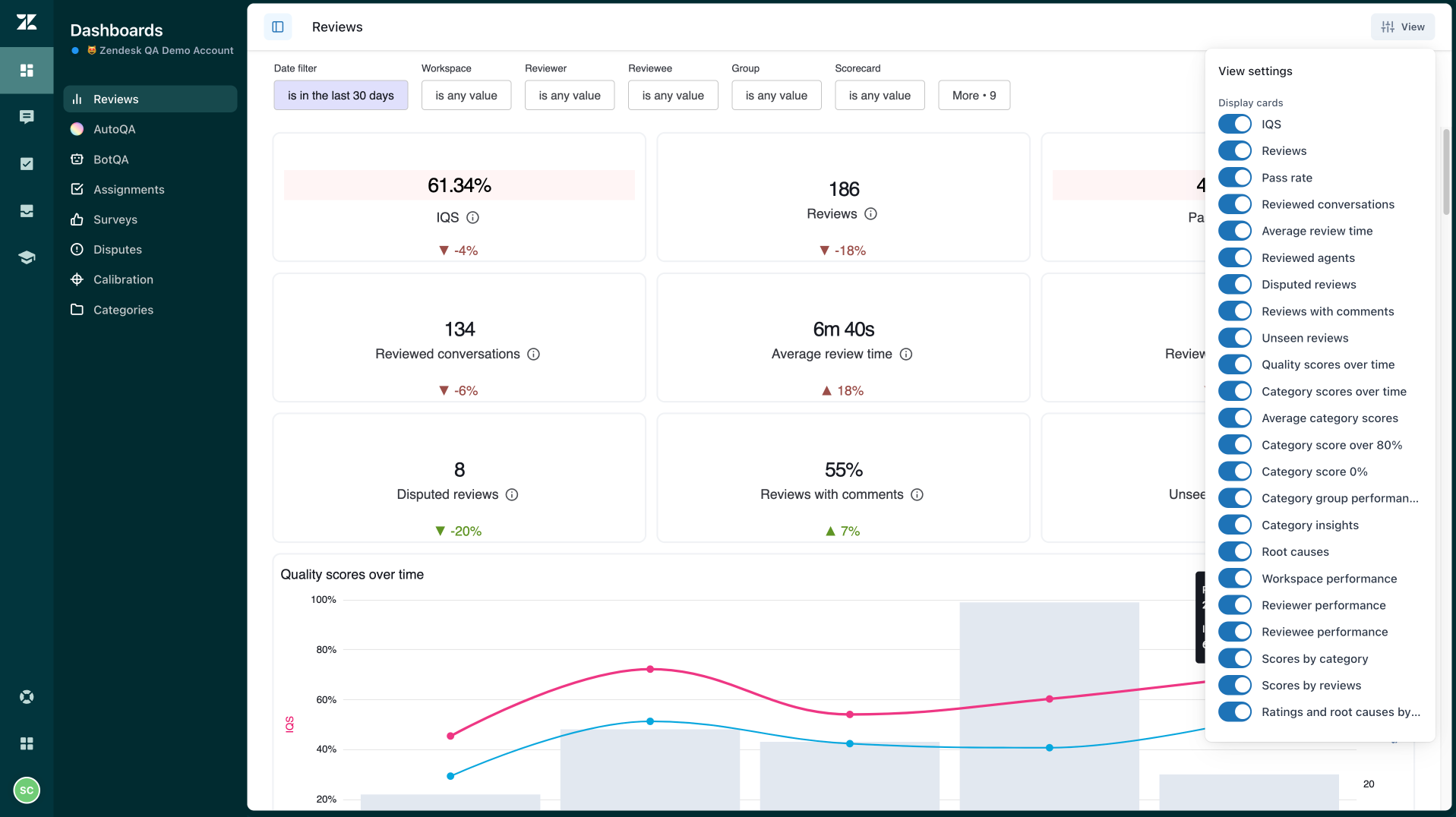Click info icon beside Reviews with comments

[x=918, y=494]
